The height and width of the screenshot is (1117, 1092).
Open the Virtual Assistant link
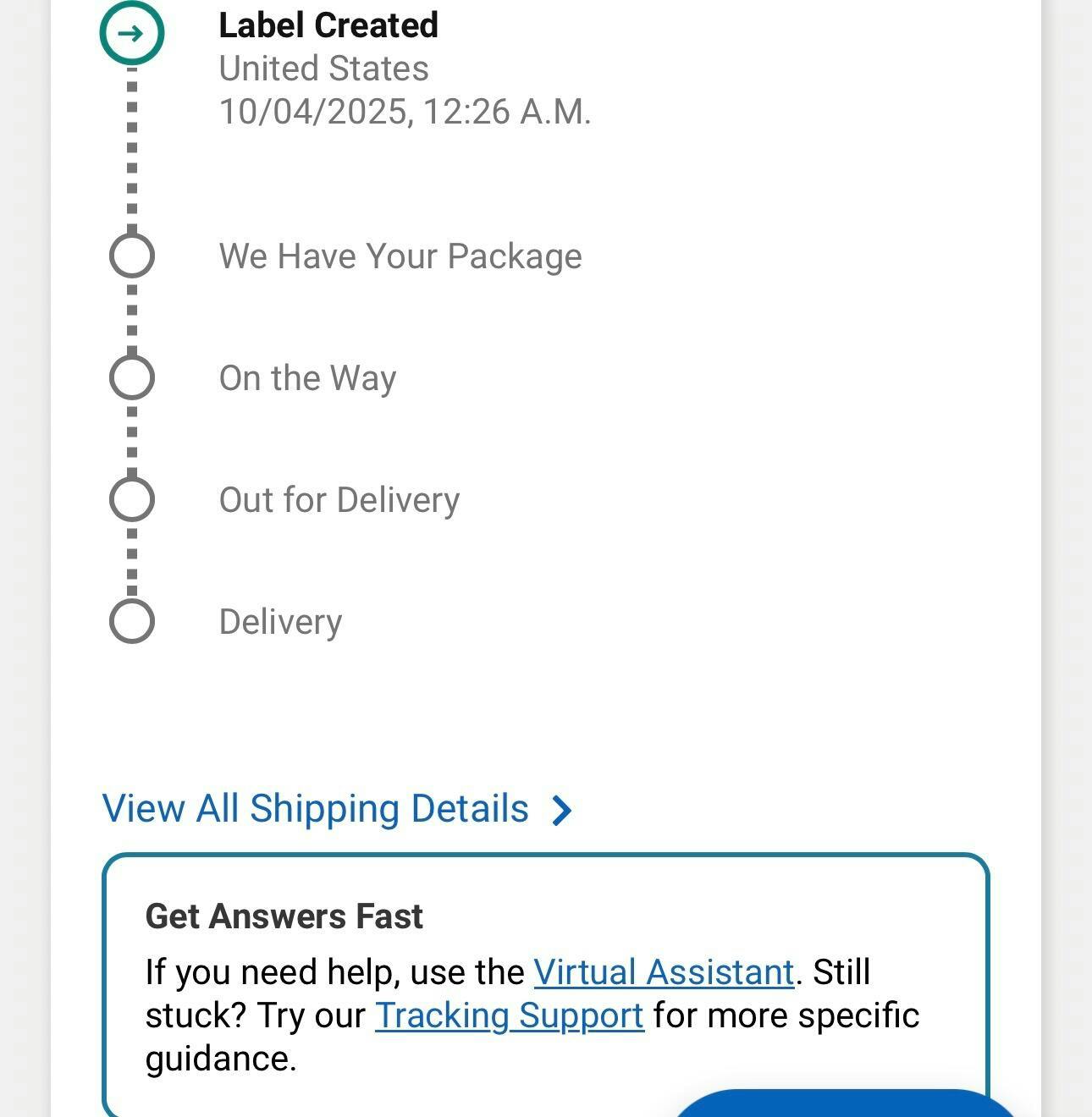(664, 972)
